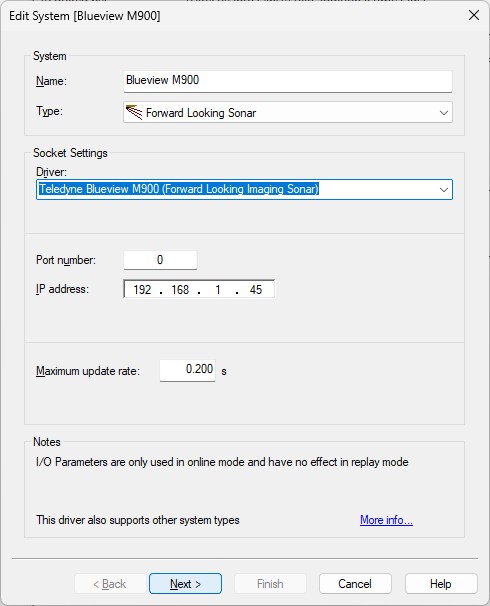Click the Port number field
Screen dimensions: 490x606
coord(160,260)
